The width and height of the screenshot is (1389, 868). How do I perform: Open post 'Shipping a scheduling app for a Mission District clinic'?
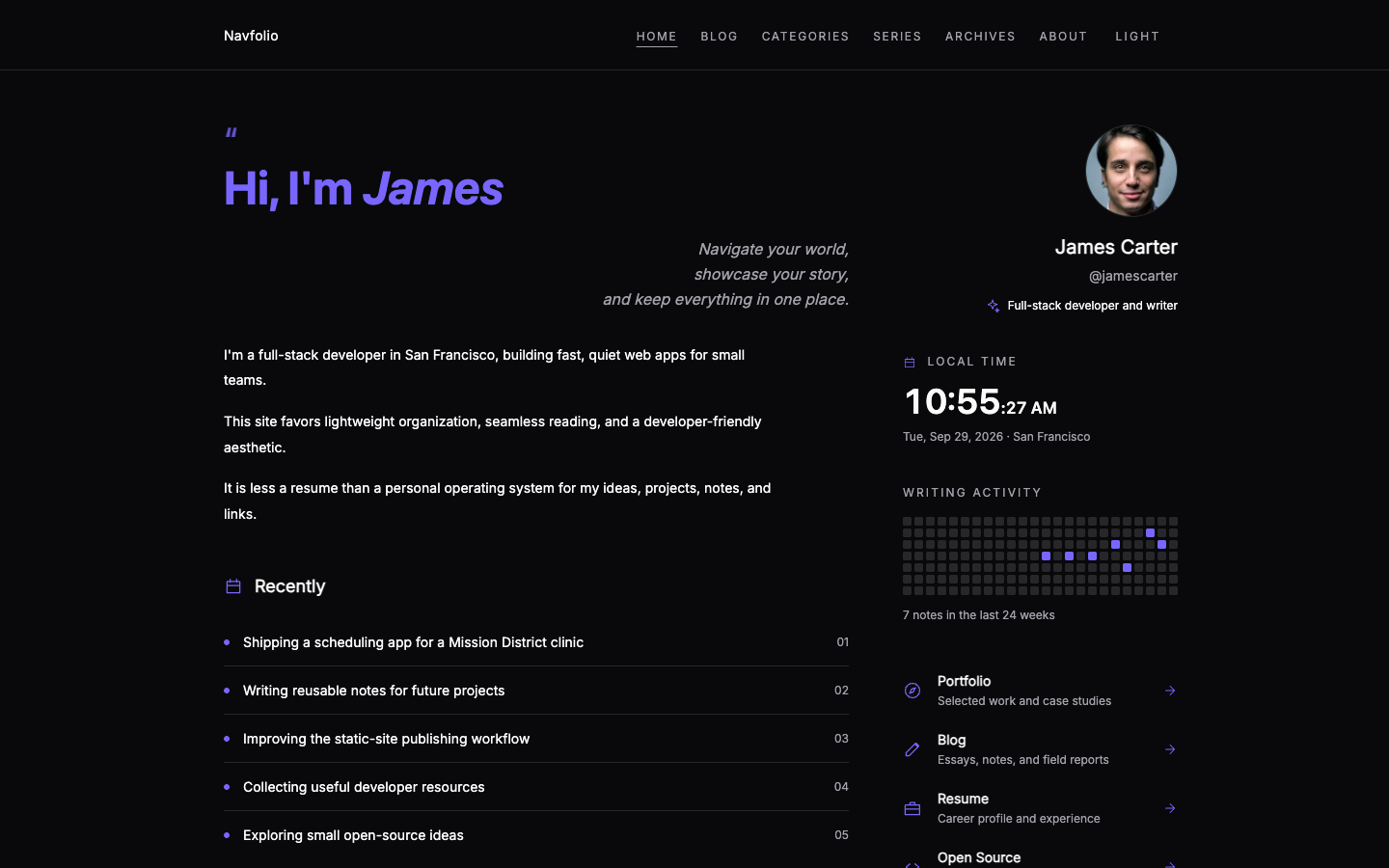(536, 642)
